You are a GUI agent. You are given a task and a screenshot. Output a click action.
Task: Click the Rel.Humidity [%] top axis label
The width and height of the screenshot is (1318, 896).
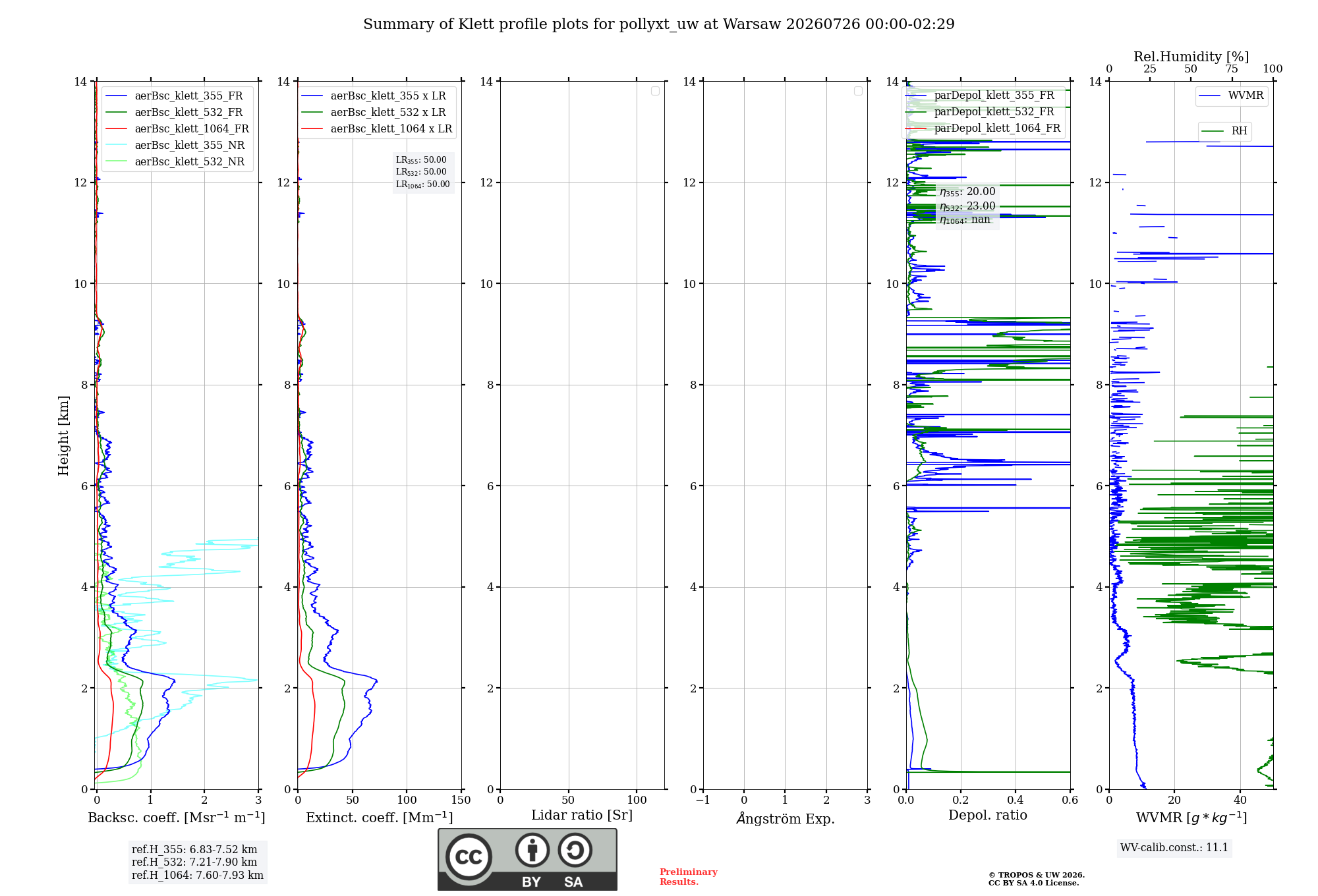pyautogui.click(x=1191, y=57)
